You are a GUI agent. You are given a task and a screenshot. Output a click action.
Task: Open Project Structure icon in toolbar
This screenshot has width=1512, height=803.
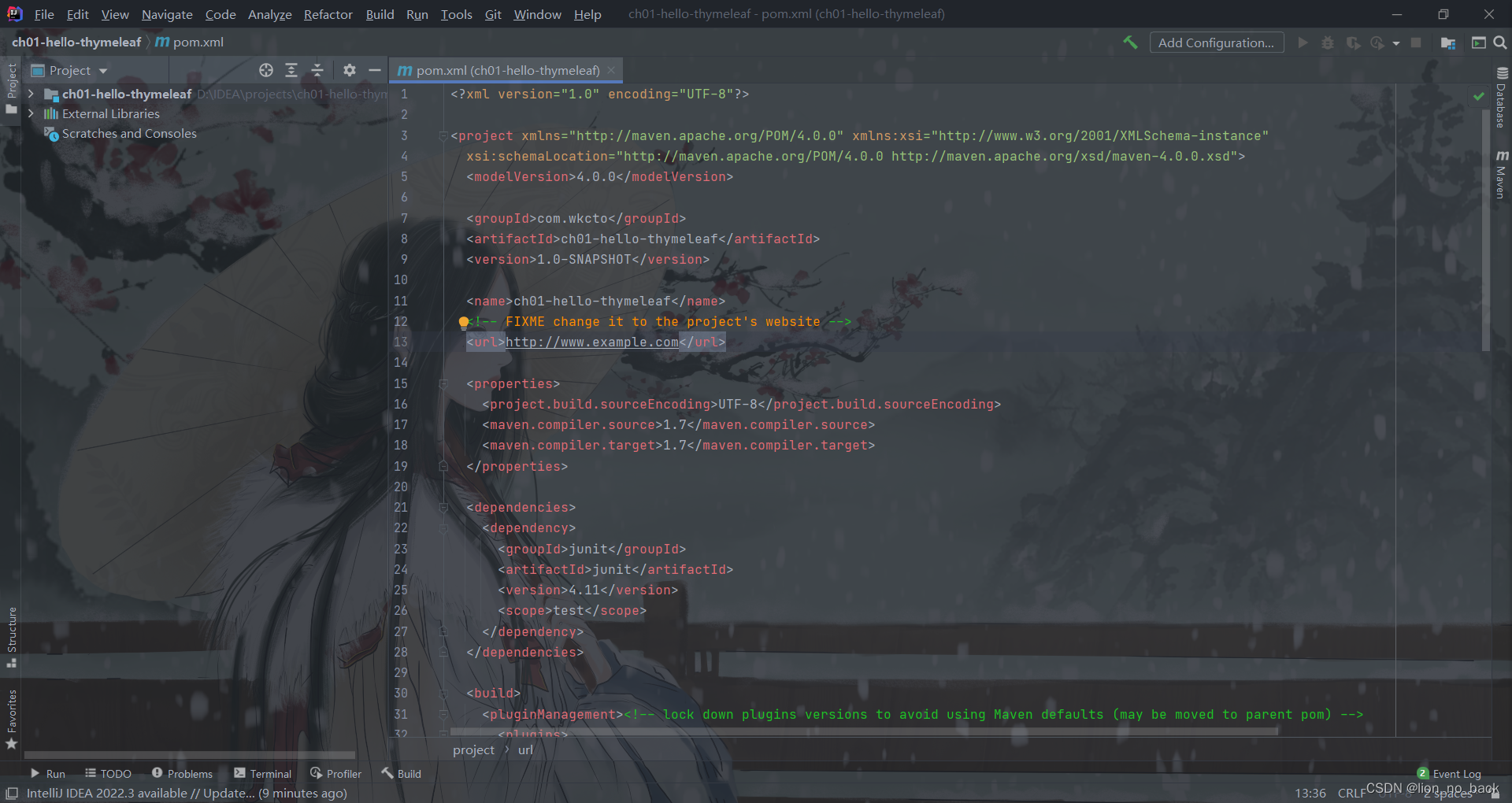tap(1448, 43)
